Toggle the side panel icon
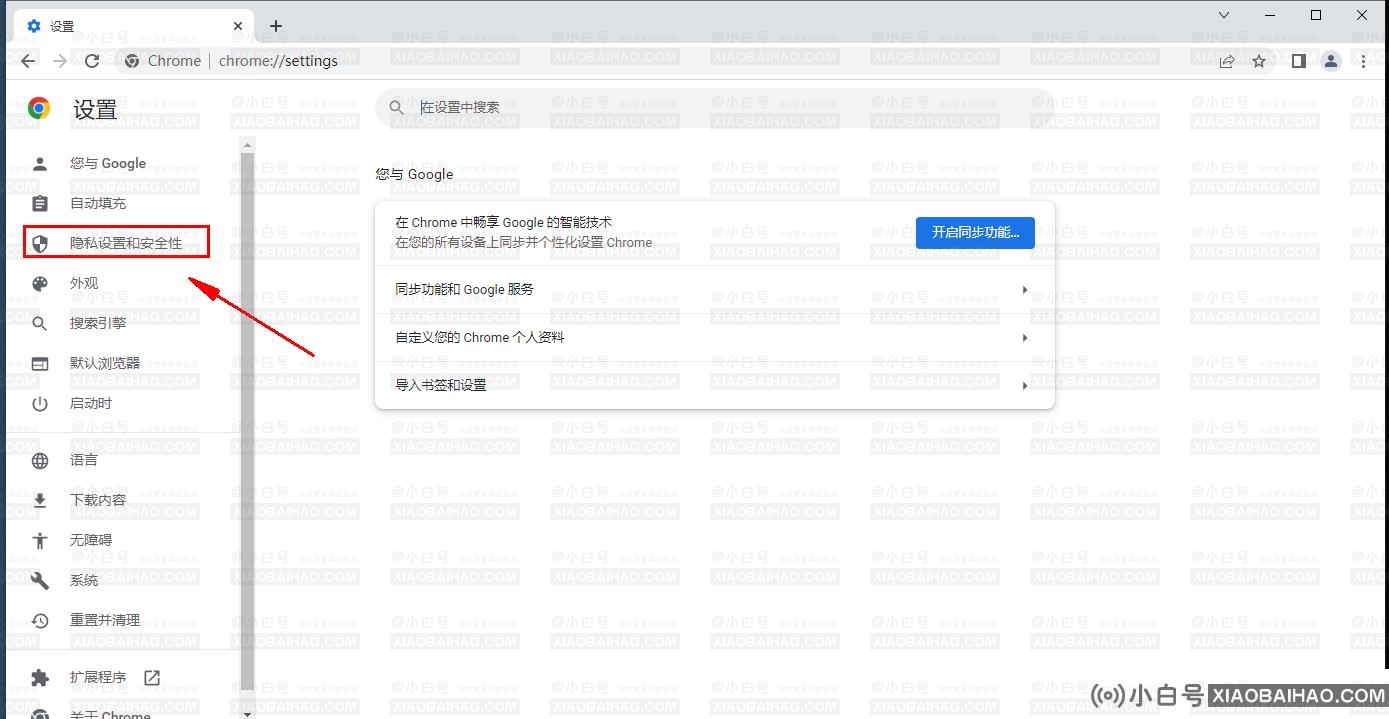 pos(1298,61)
